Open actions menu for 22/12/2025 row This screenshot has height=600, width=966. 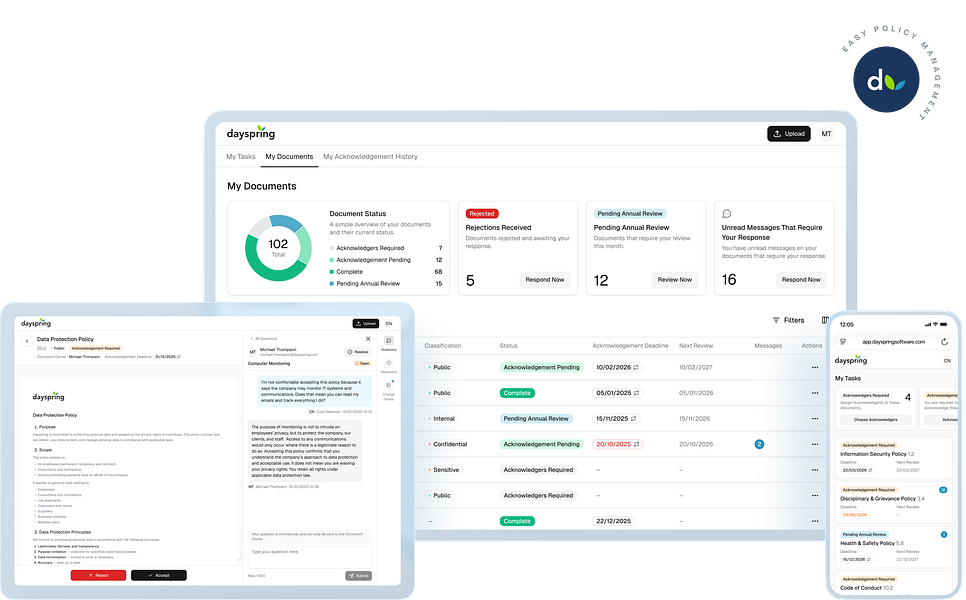coord(815,521)
